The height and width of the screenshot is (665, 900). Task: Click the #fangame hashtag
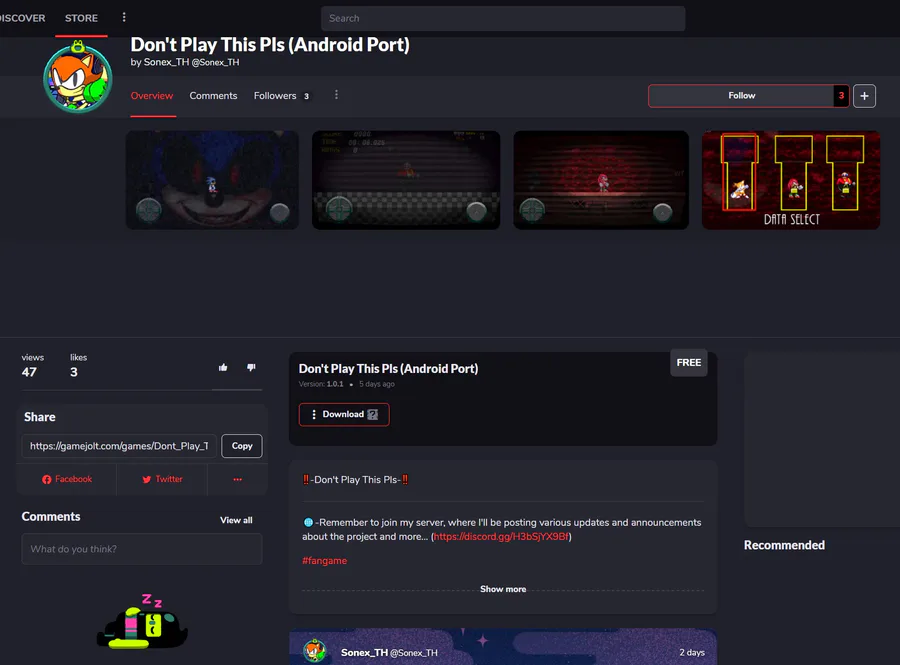[x=324, y=561]
